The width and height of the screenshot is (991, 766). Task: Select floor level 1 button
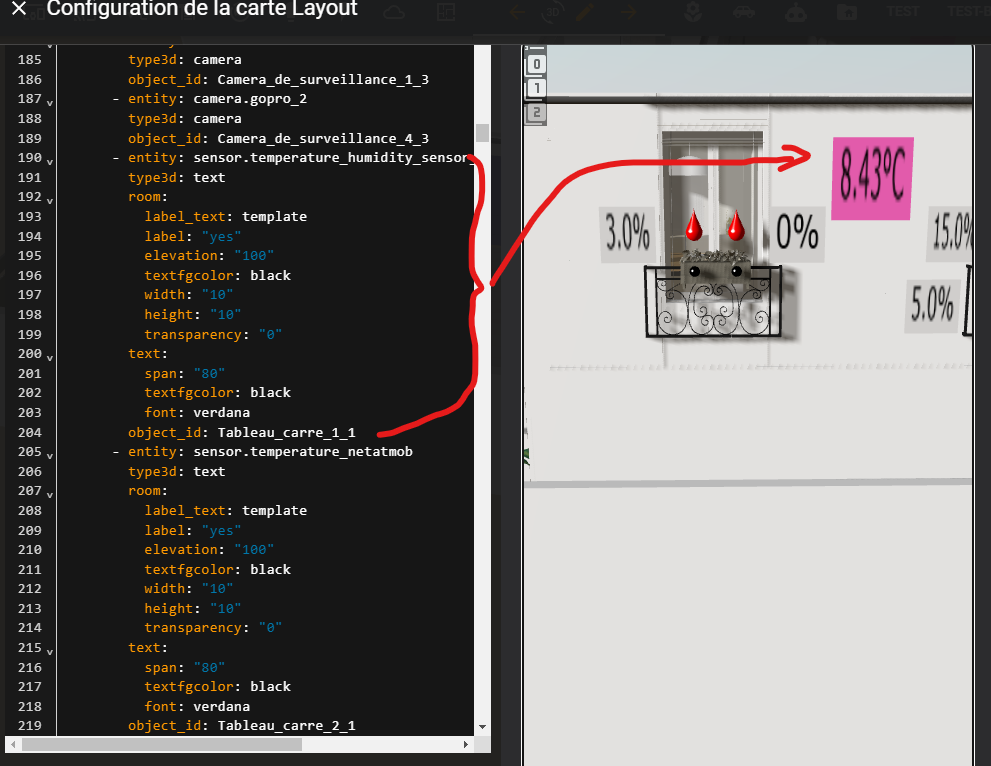coord(536,89)
